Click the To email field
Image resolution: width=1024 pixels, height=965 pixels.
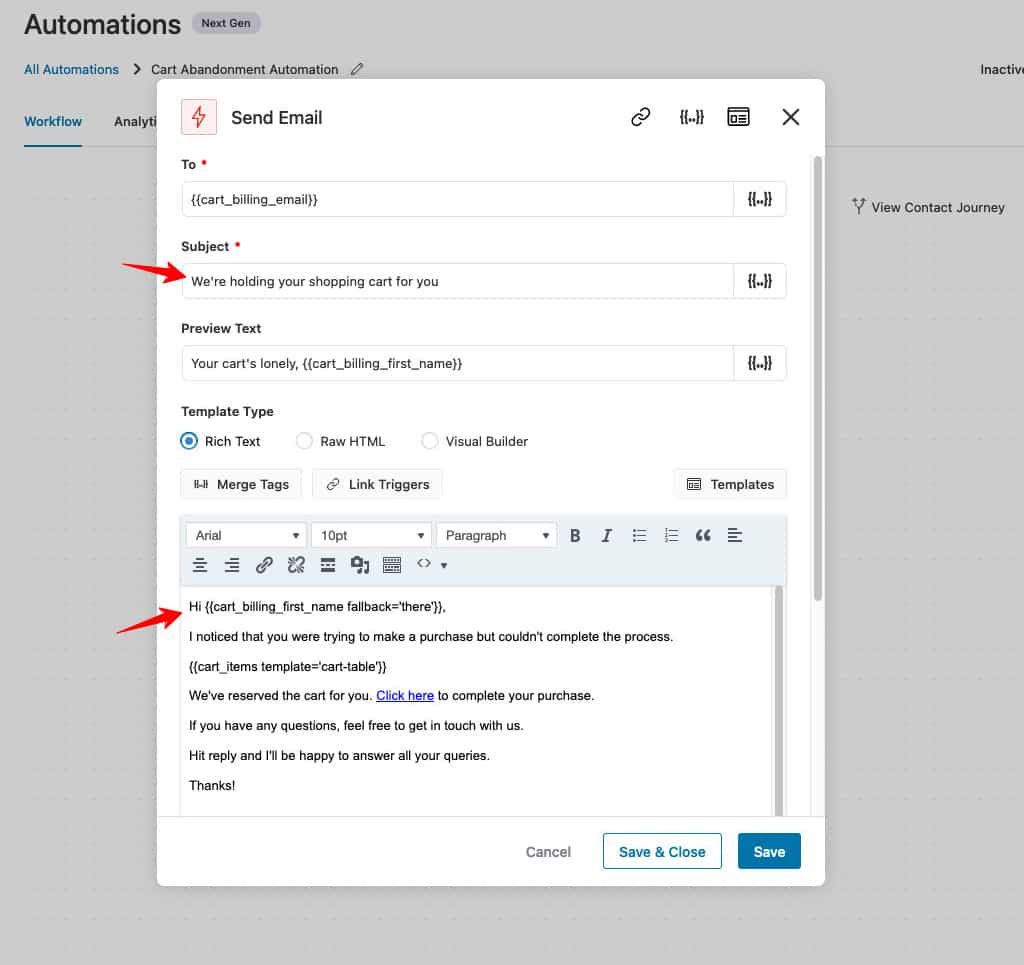[457, 199]
